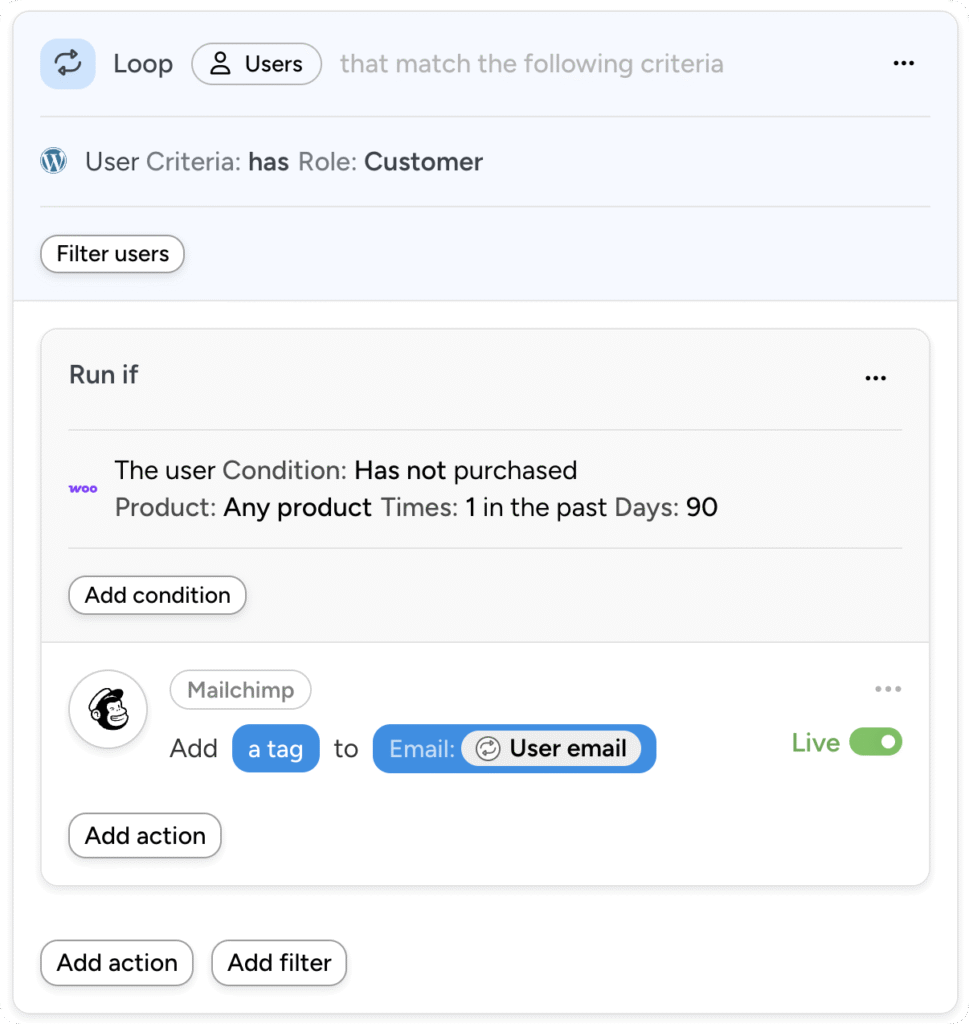Click Add condition under the Run if card

(x=156, y=595)
